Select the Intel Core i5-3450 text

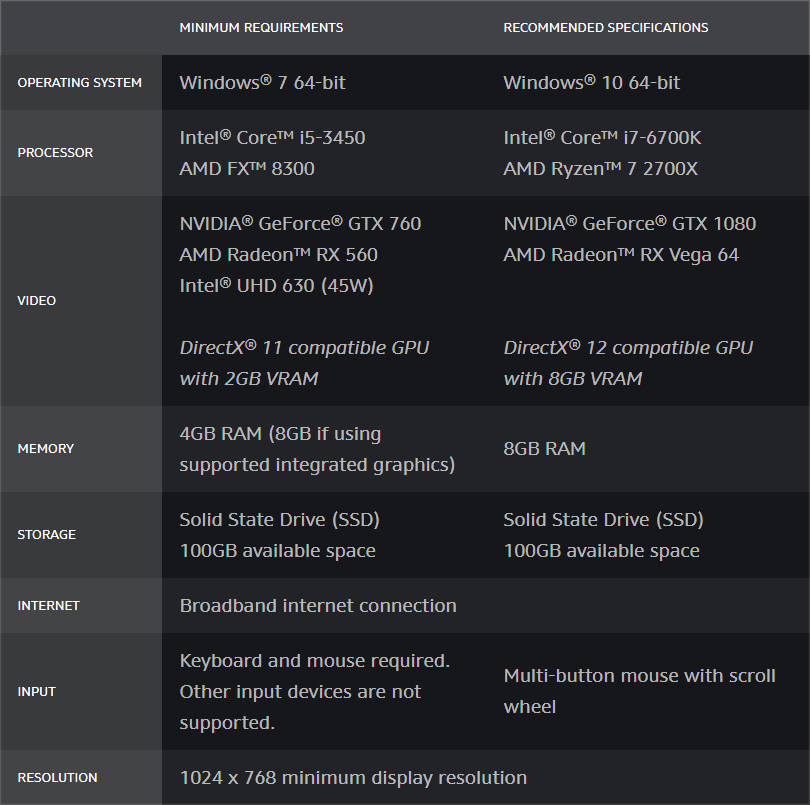click(272, 137)
